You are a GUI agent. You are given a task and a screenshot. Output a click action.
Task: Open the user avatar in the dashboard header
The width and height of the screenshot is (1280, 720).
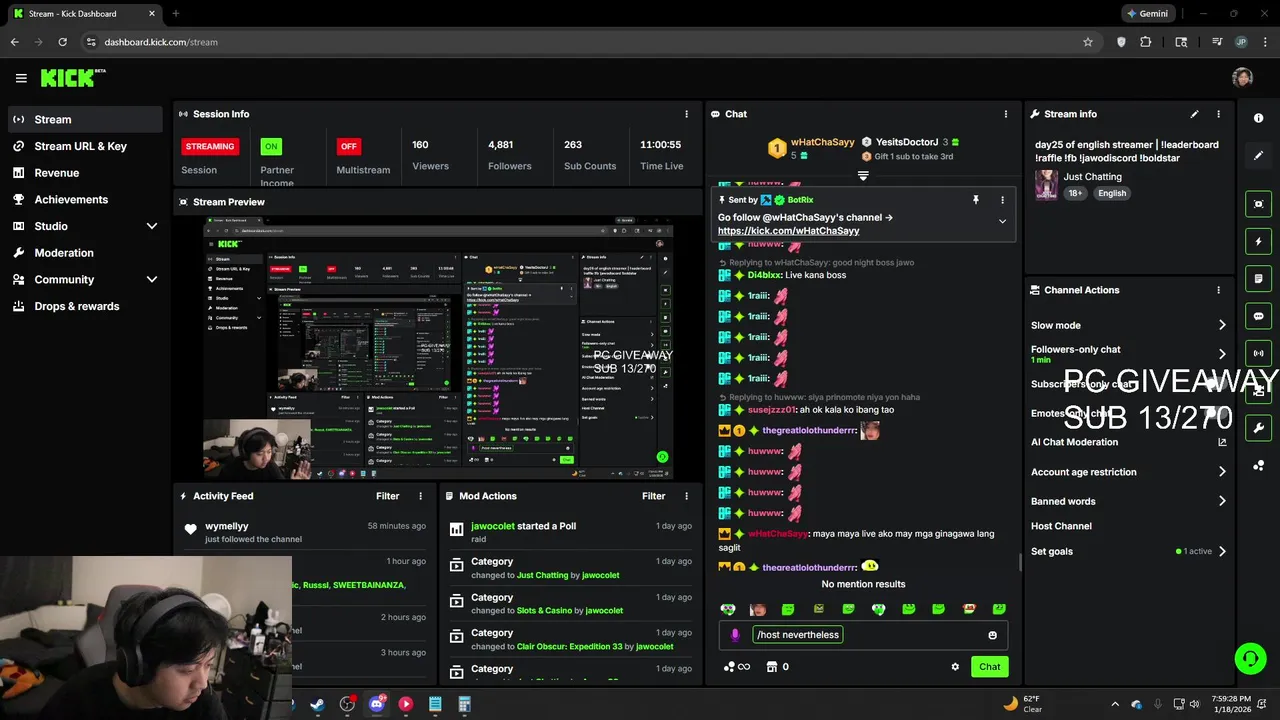(x=1242, y=78)
